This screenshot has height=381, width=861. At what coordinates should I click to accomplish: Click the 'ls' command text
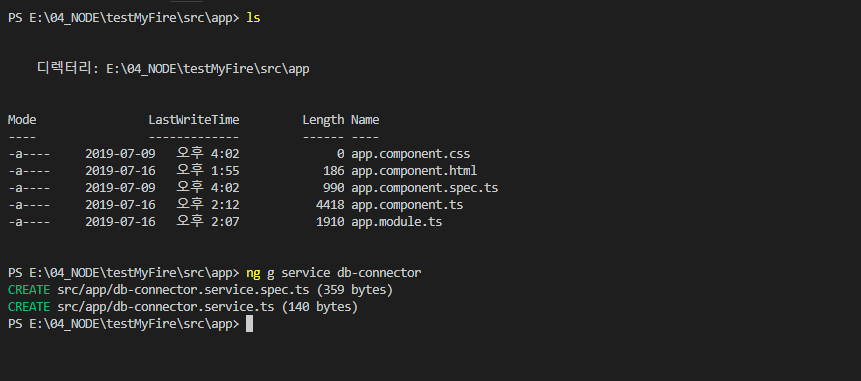(253, 18)
